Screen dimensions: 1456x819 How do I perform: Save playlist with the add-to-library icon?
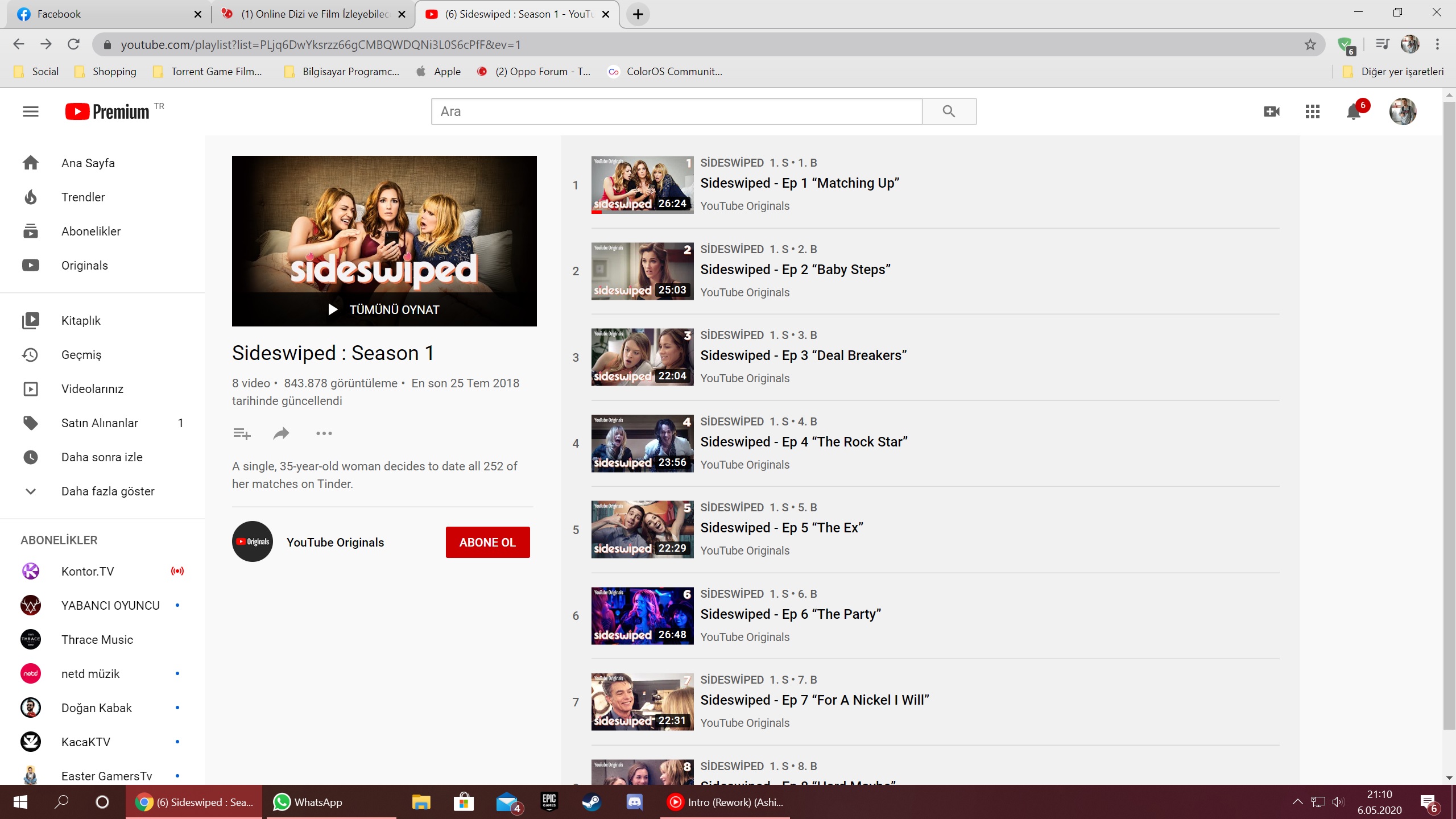[x=242, y=433]
